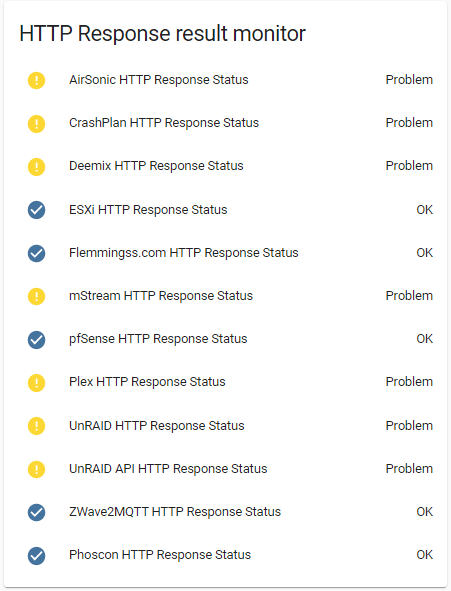Click the Problem state for mStream
451x591 pixels.
(x=409, y=296)
